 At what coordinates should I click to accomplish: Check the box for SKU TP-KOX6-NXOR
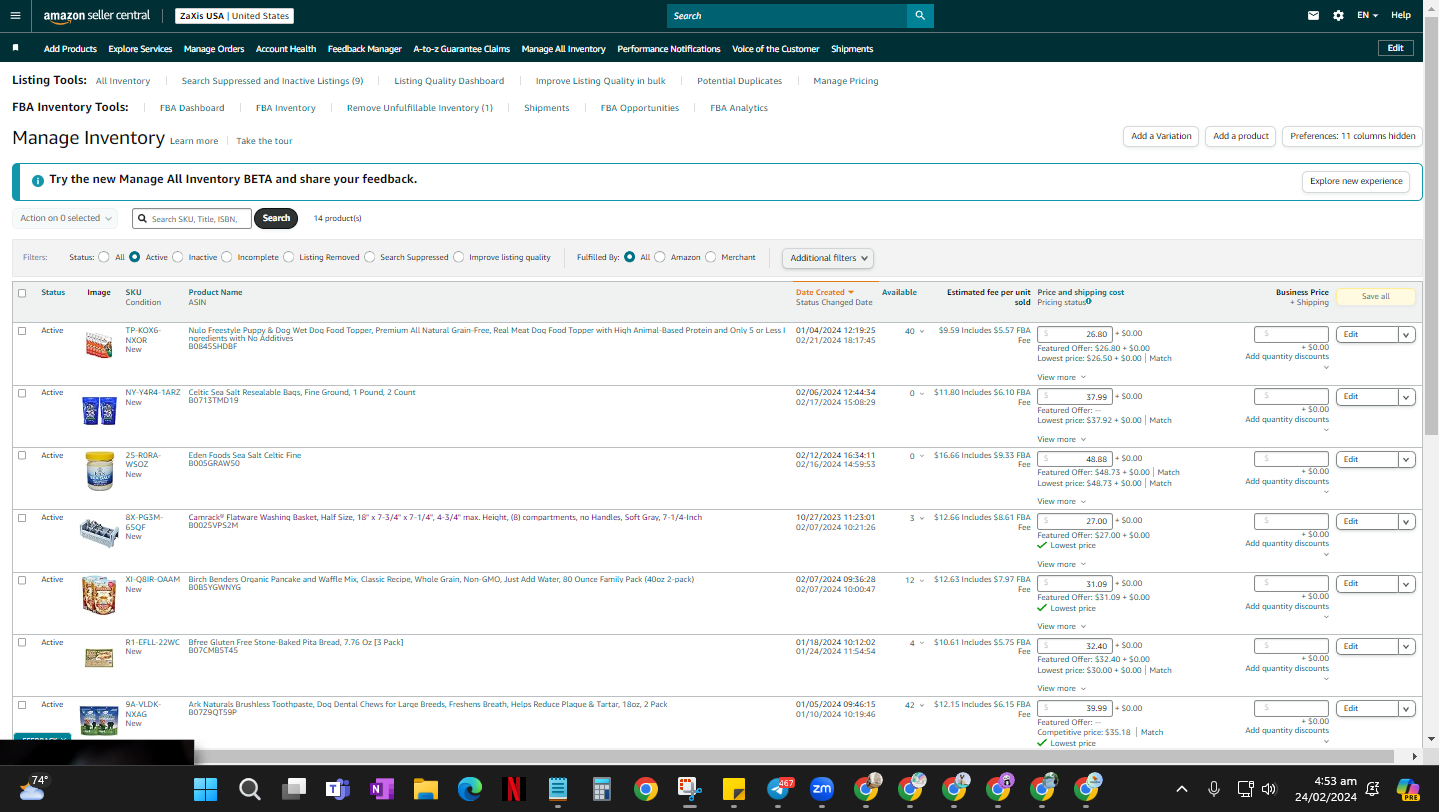coord(22,331)
